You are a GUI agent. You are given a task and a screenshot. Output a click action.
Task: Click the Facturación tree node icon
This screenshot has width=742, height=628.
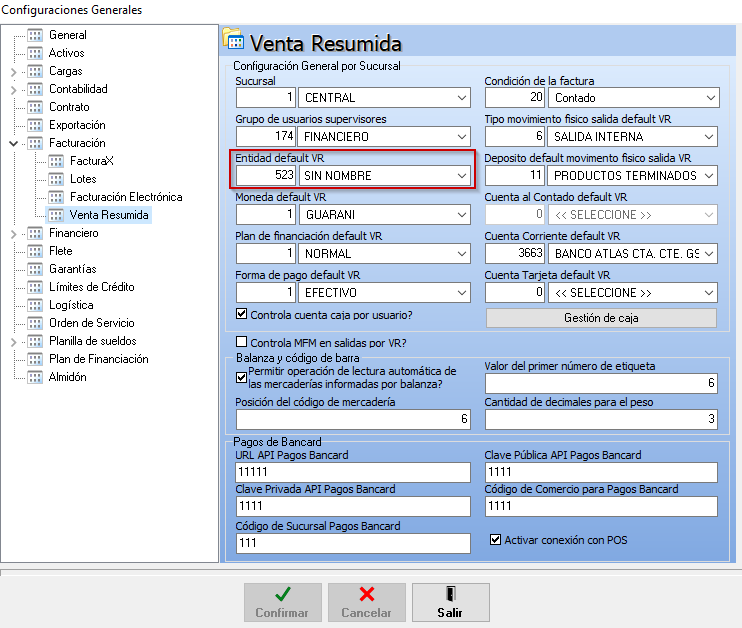[x=35, y=143]
